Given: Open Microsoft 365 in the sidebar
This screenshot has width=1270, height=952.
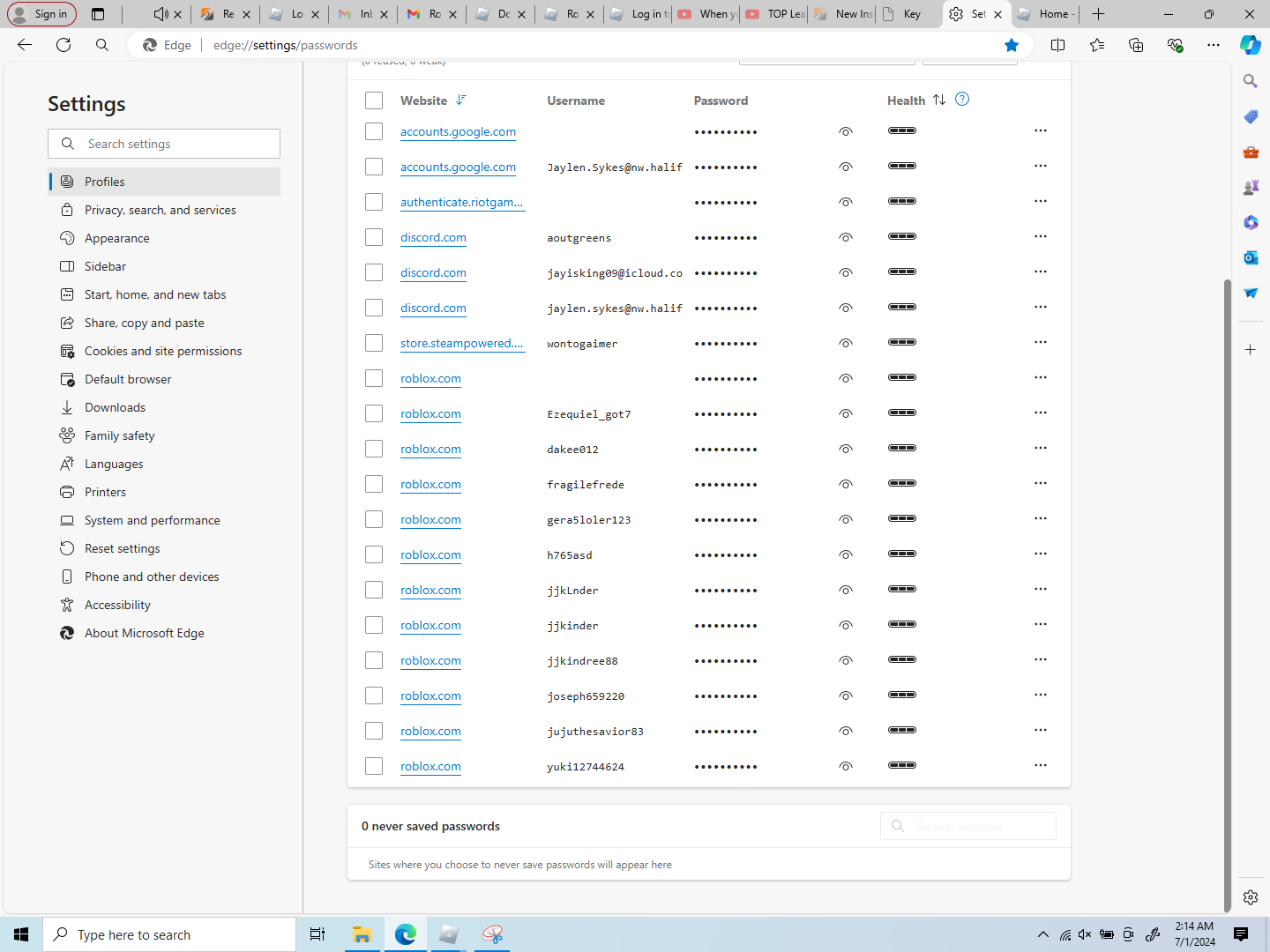Looking at the screenshot, I should coord(1251,222).
